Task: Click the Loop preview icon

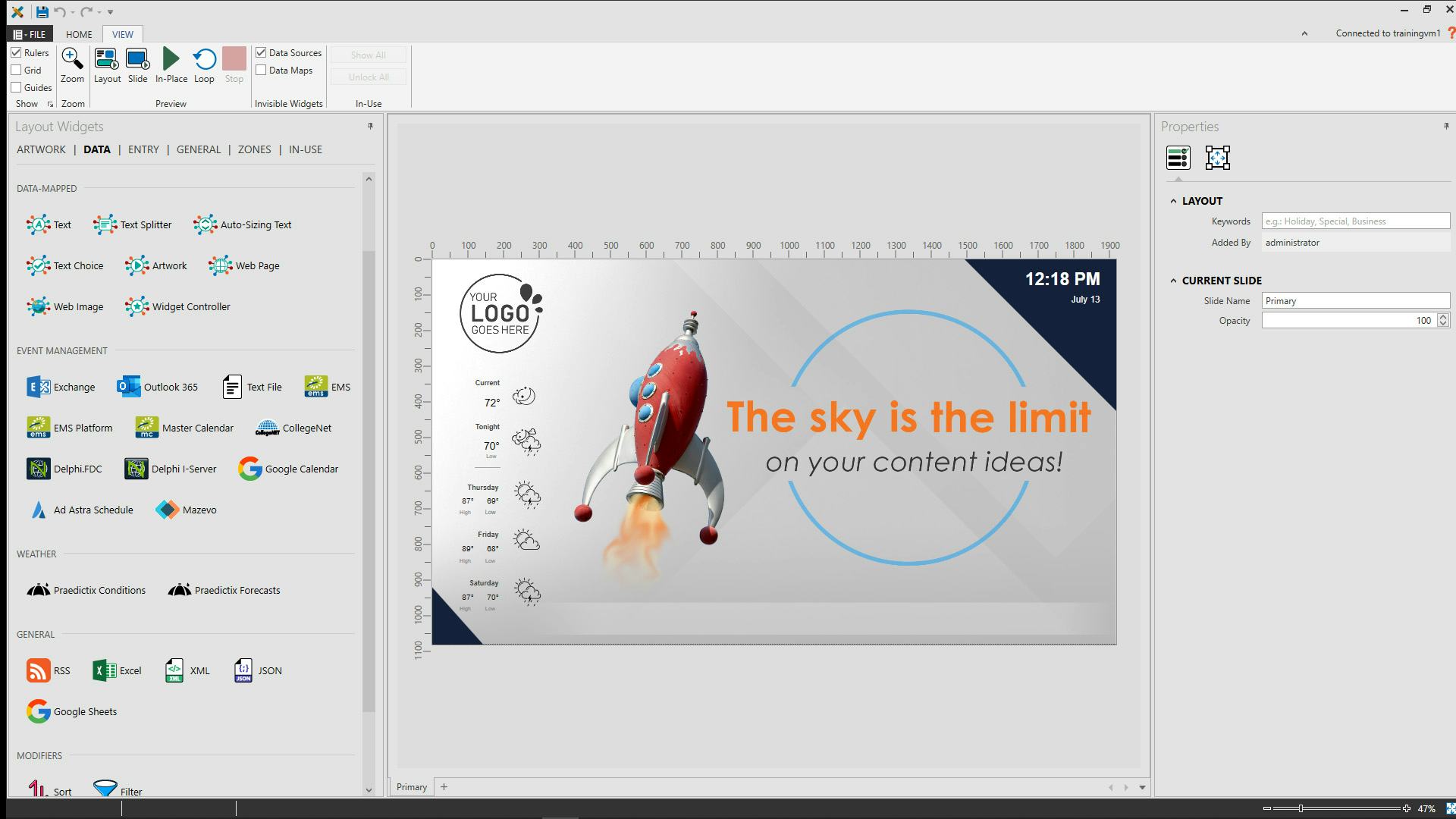Action: pos(204,59)
